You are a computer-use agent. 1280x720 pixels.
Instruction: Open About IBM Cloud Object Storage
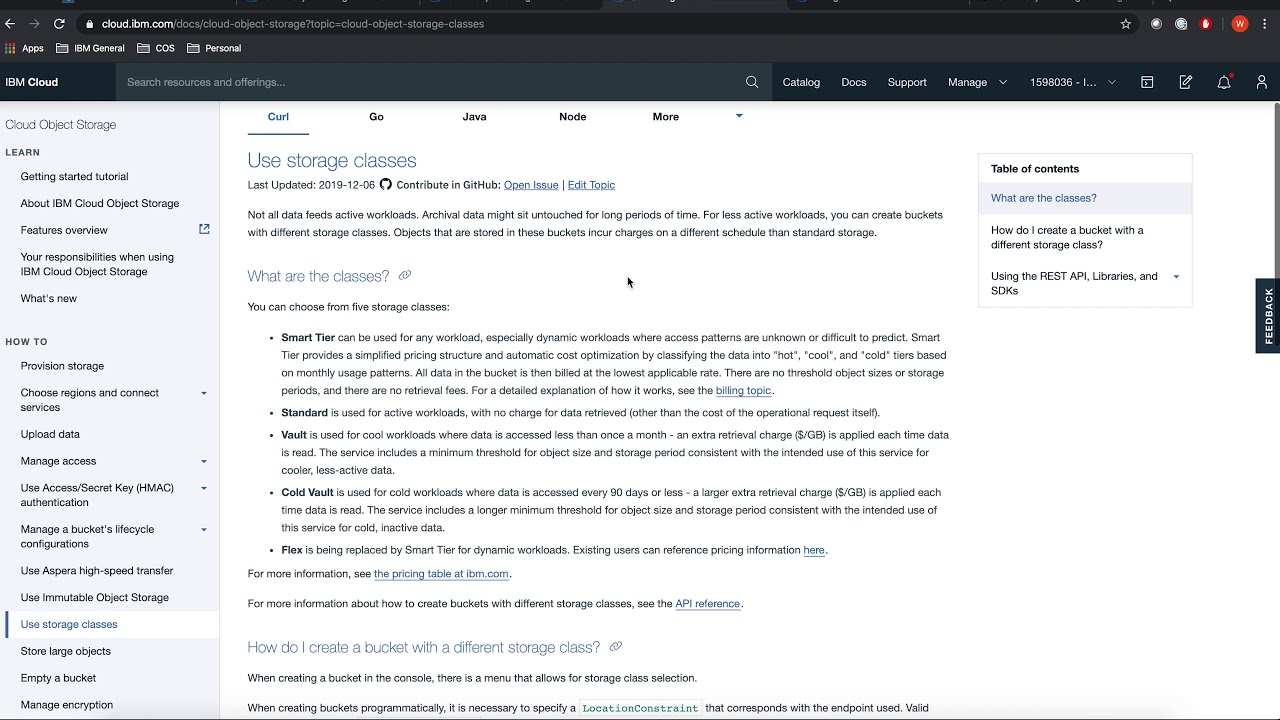pos(100,204)
